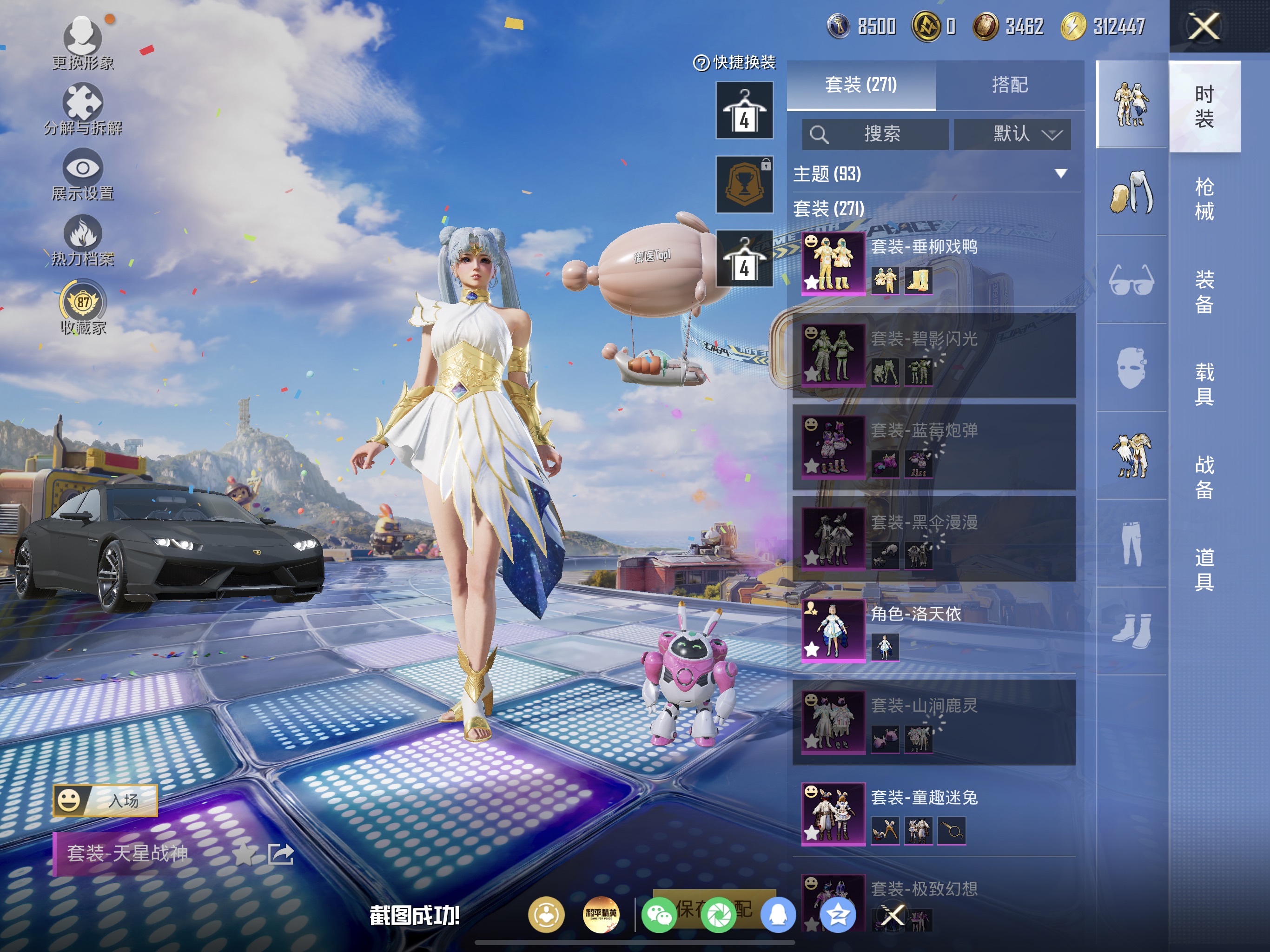
Task: Select the hairstyle category icon
Action: 1131,192
